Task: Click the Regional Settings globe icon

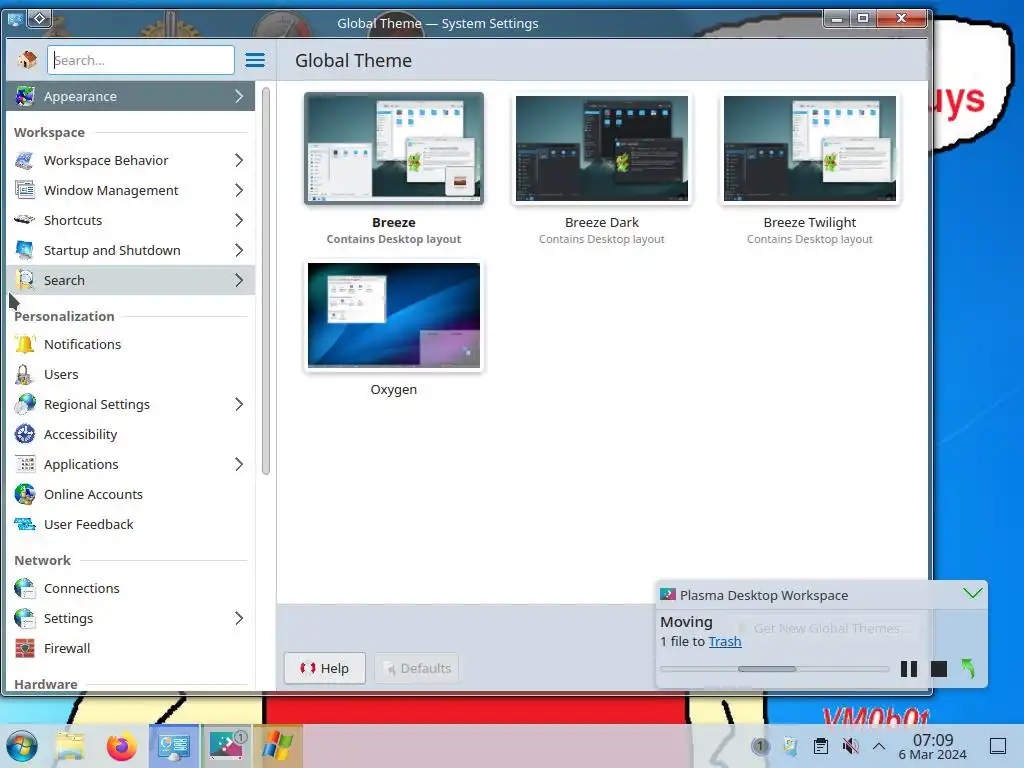Action: coord(25,404)
